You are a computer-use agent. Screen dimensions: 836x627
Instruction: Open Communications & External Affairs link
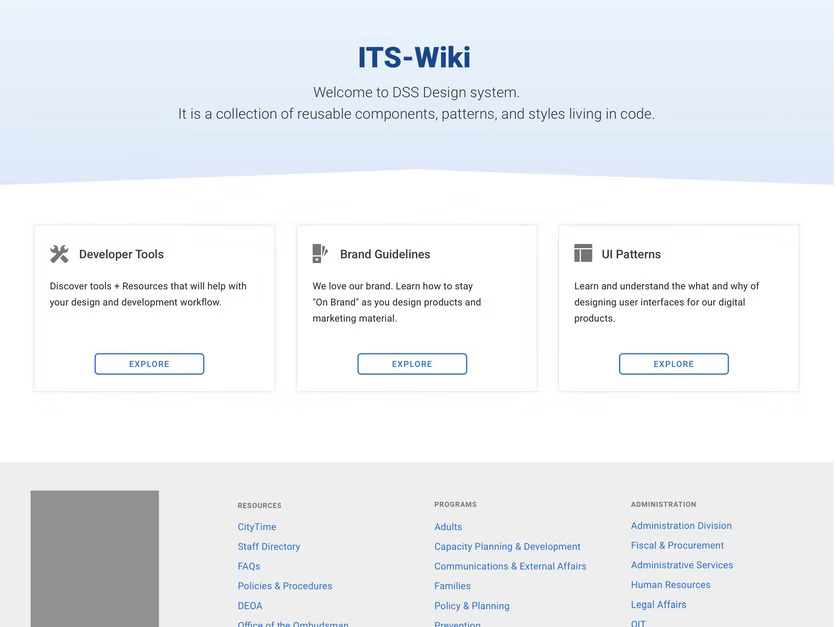coord(510,566)
